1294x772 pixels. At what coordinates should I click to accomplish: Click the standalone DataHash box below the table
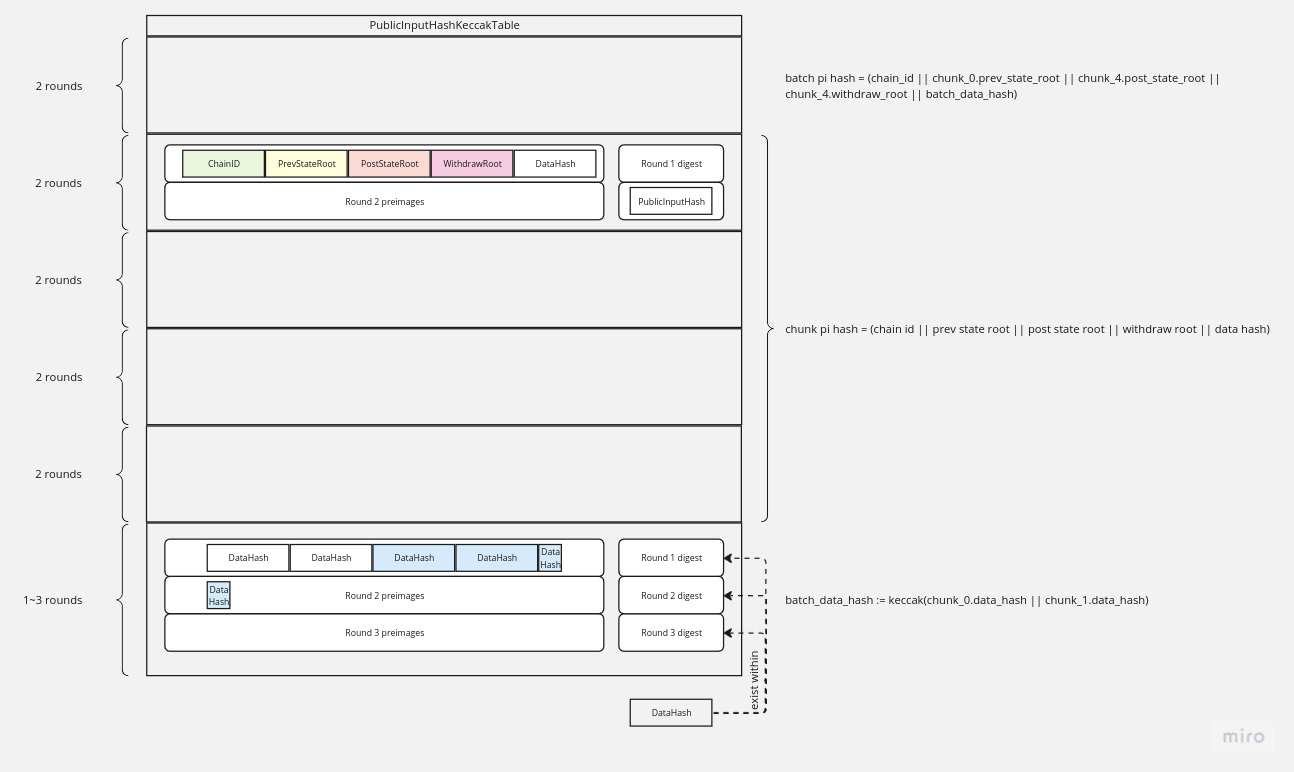pos(671,713)
